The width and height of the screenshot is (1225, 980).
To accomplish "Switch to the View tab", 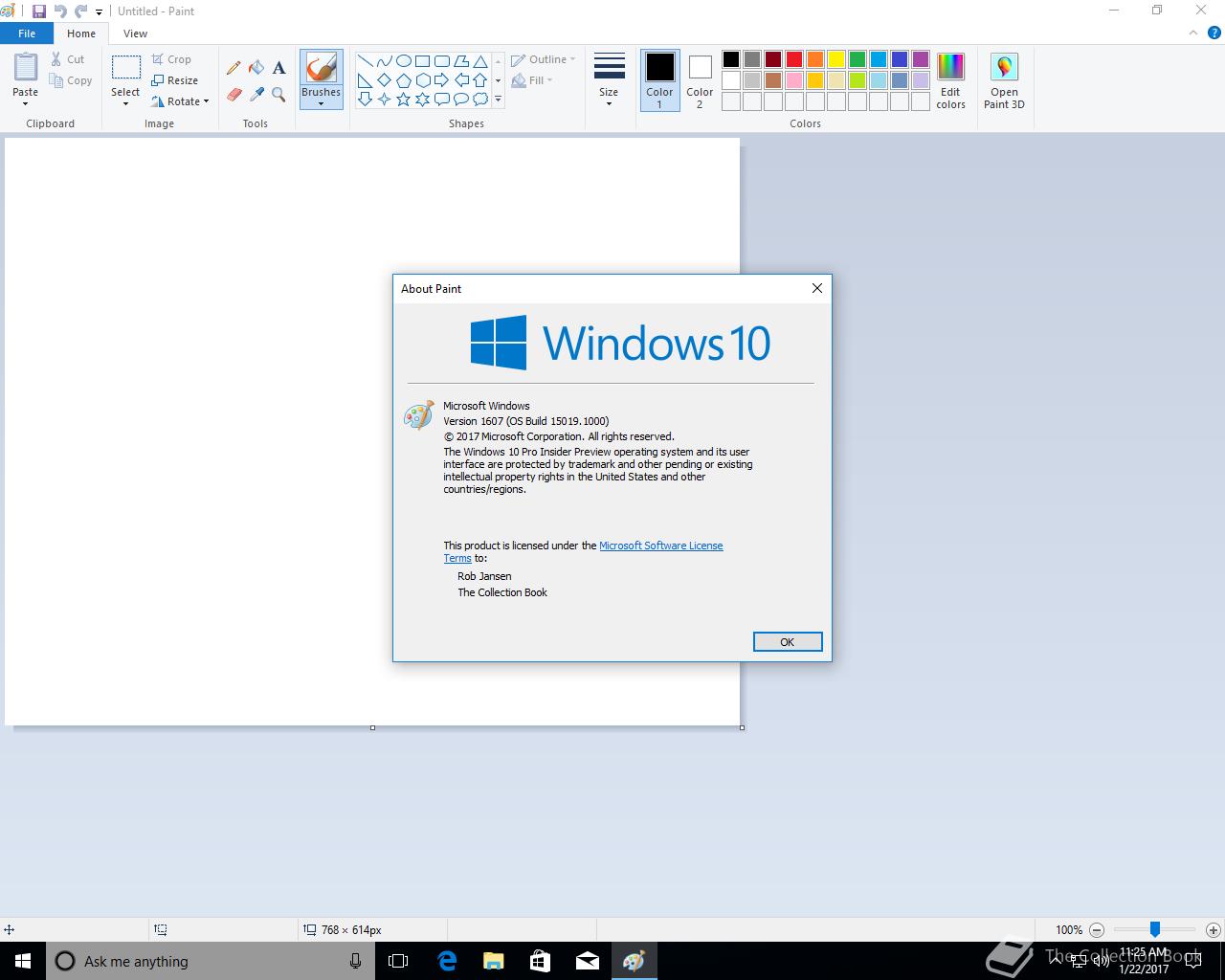I will coord(135,33).
